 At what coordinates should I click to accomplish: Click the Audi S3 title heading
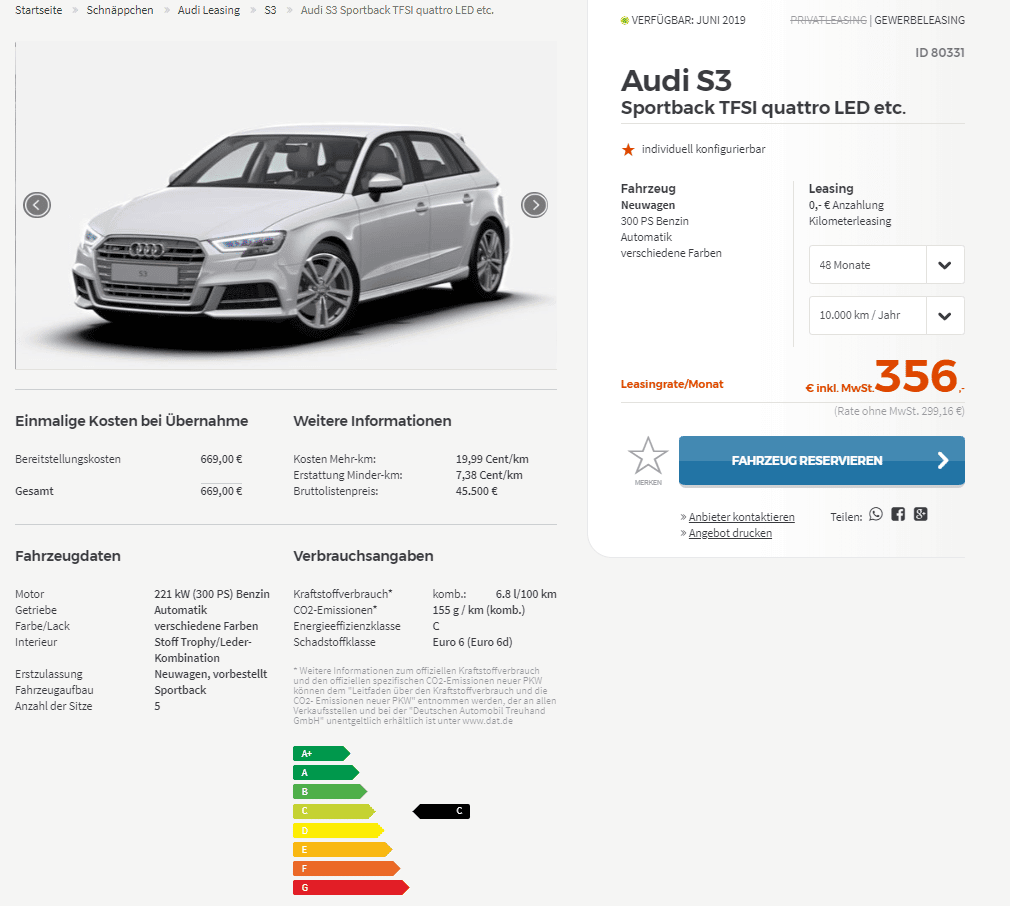pos(676,81)
